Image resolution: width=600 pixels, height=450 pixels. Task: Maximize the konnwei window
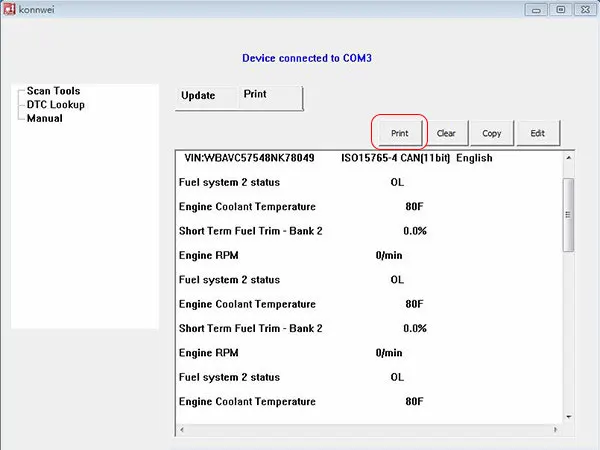coord(561,10)
